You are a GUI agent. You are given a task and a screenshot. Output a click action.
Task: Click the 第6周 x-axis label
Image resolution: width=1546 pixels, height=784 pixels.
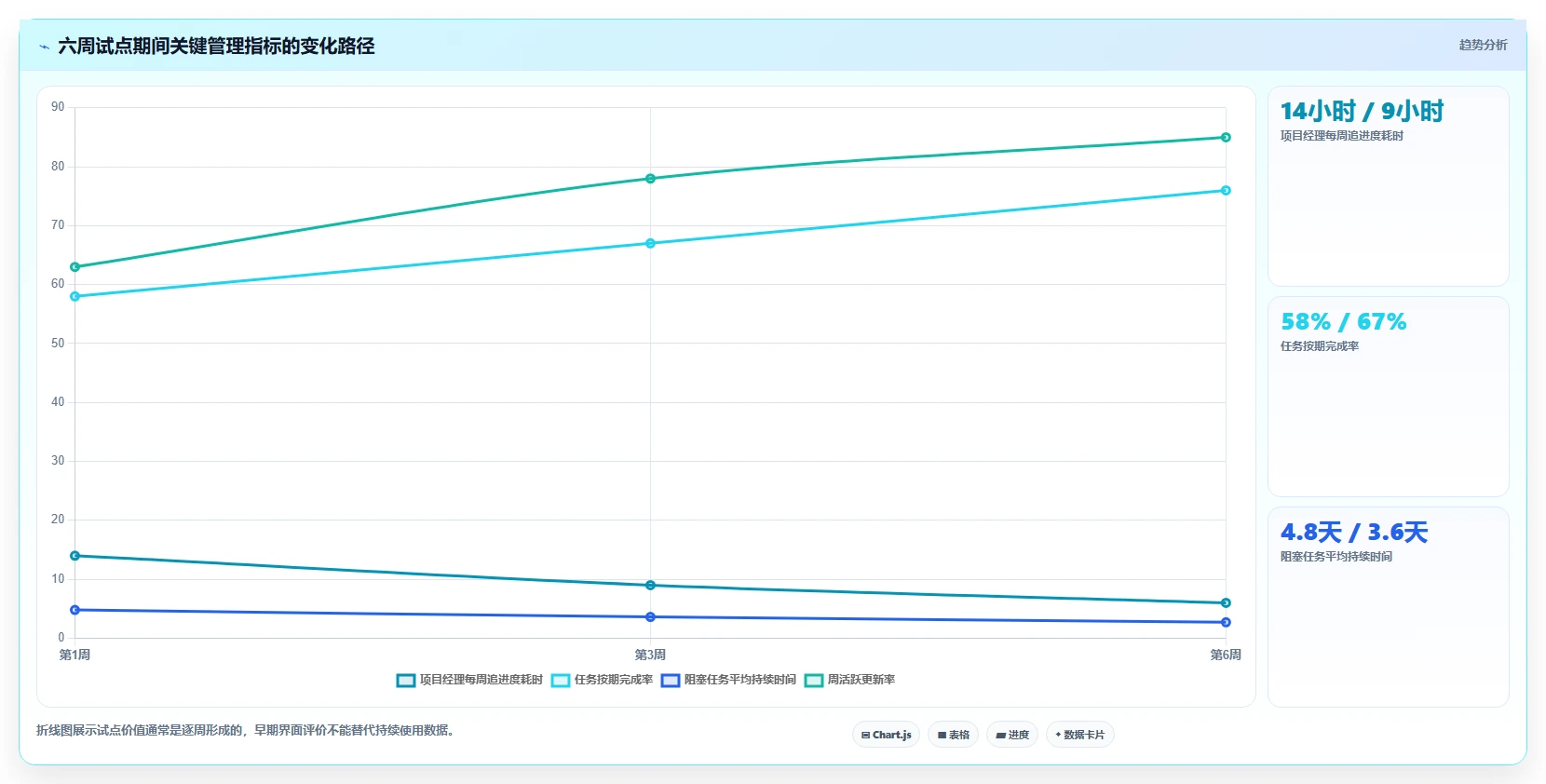pyautogui.click(x=1226, y=655)
